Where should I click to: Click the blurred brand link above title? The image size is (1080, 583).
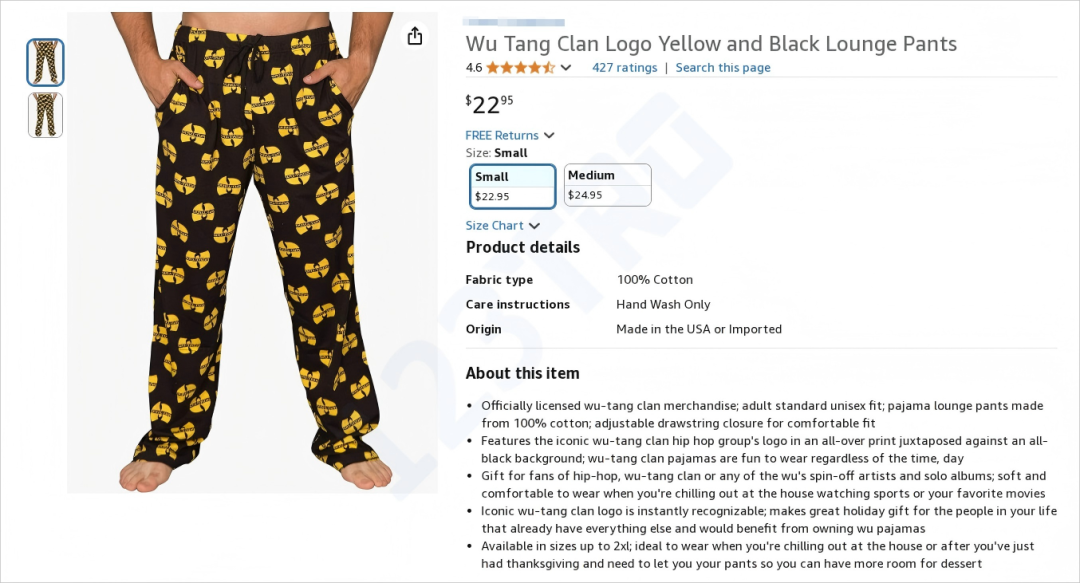tap(514, 23)
